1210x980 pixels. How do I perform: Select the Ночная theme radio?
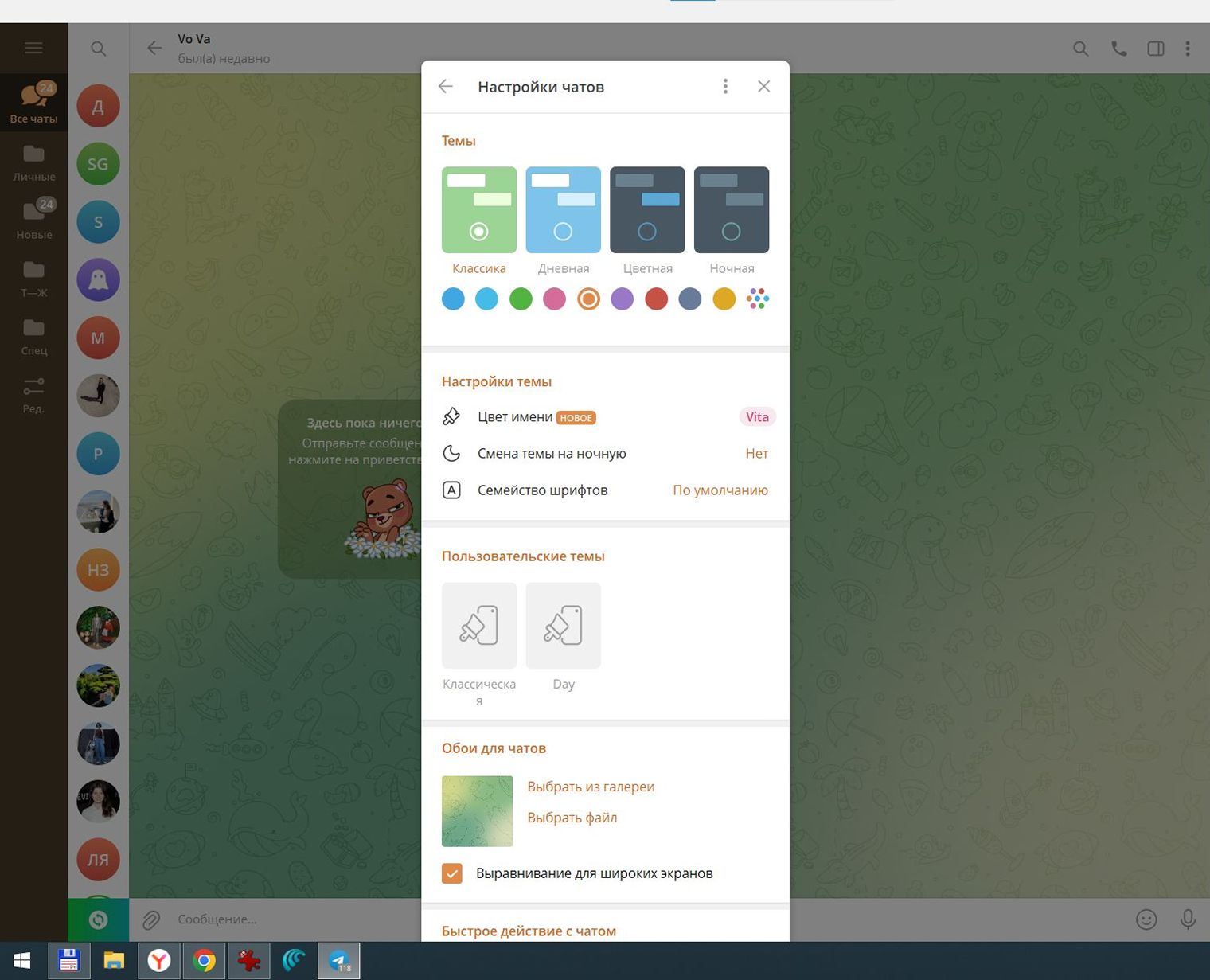click(x=731, y=232)
